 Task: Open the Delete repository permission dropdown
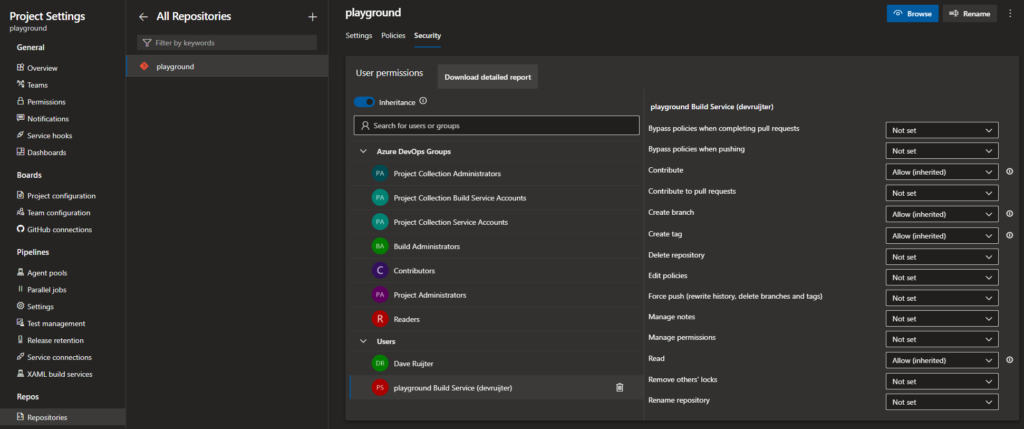(942, 257)
